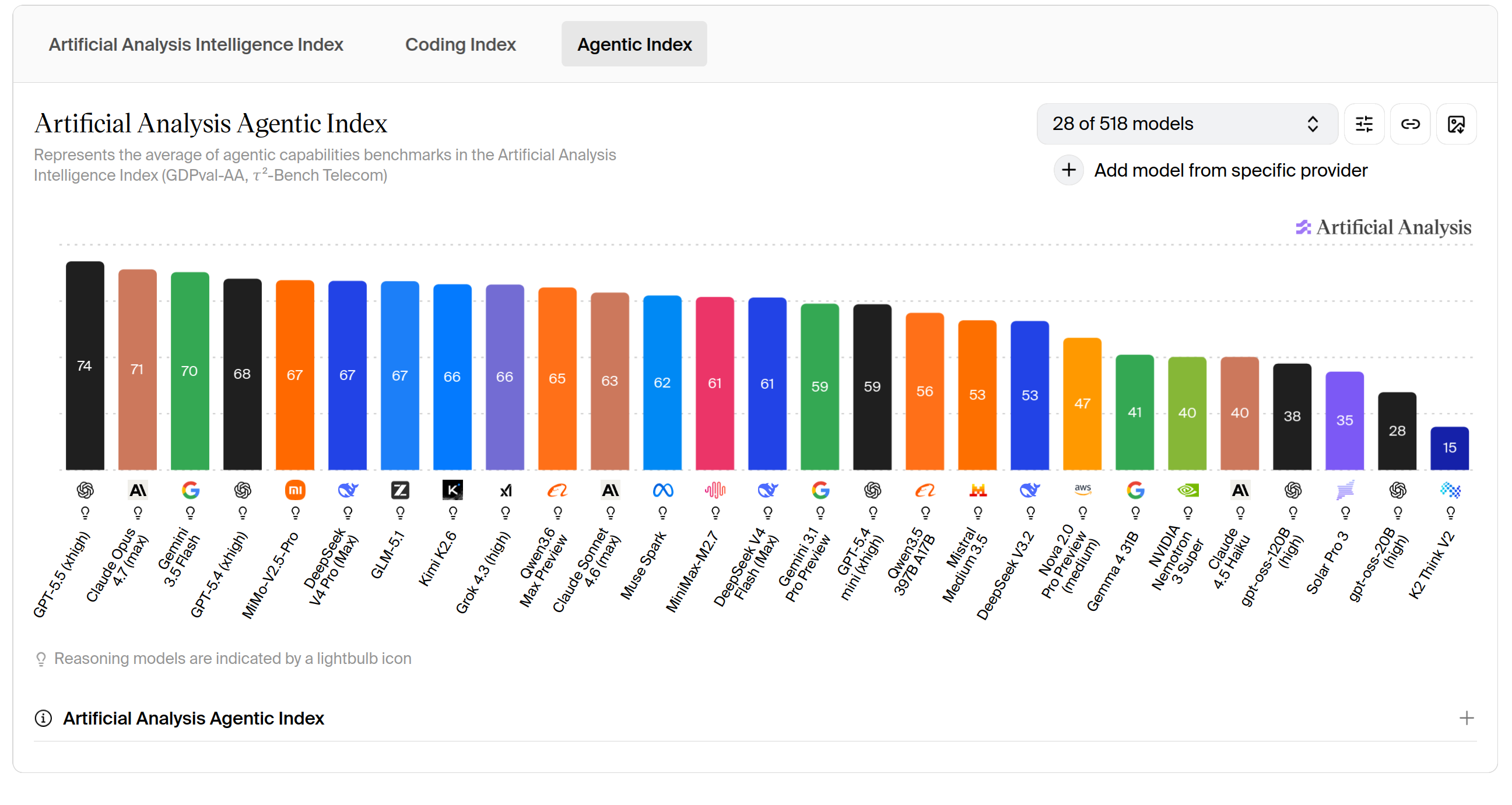The height and width of the screenshot is (805, 1512).
Task: Click the Xiaomi logo under MiMo-V2.5-Pro
Action: coord(295,490)
